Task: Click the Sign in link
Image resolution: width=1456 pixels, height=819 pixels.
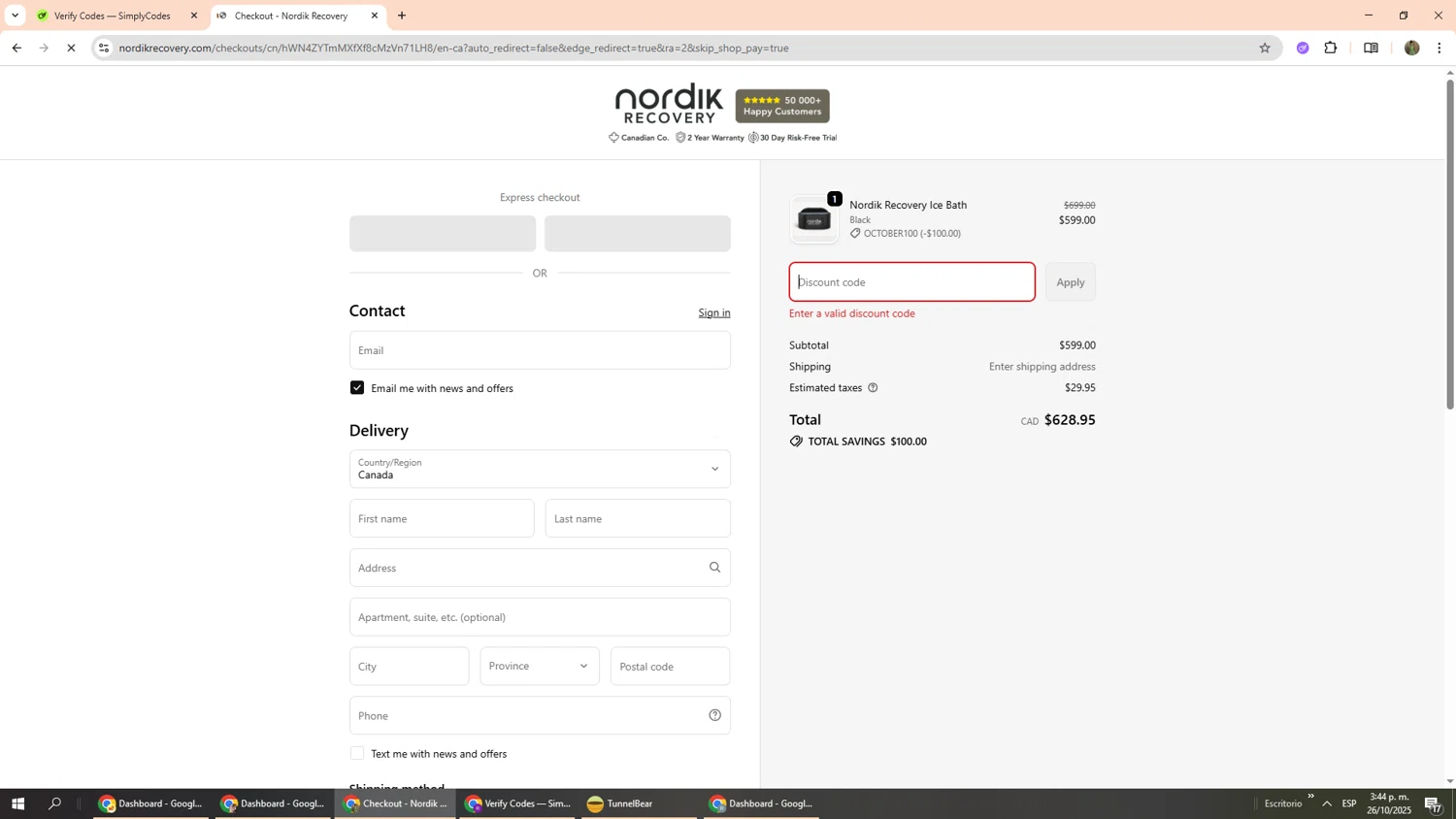Action: (714, 312)
